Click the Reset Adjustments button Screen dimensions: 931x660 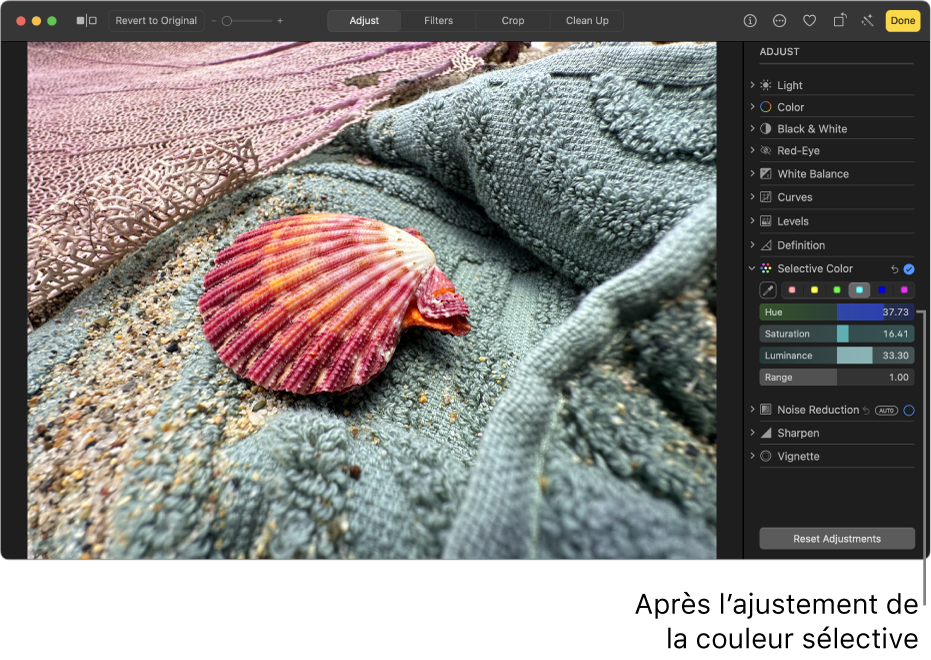pos(837,539)
